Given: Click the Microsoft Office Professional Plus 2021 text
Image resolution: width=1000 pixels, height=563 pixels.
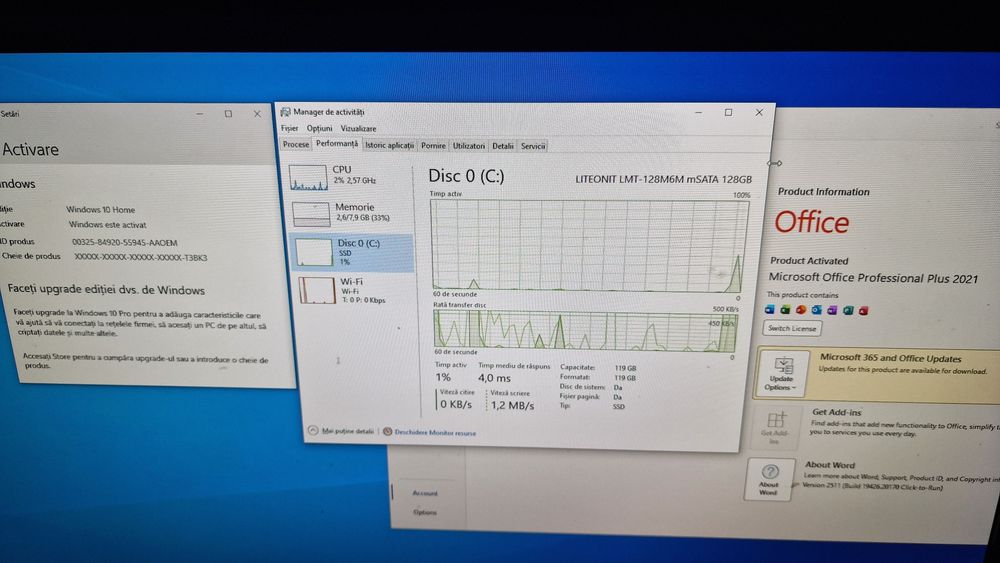Looking at the screenshot, I should 873,278.
